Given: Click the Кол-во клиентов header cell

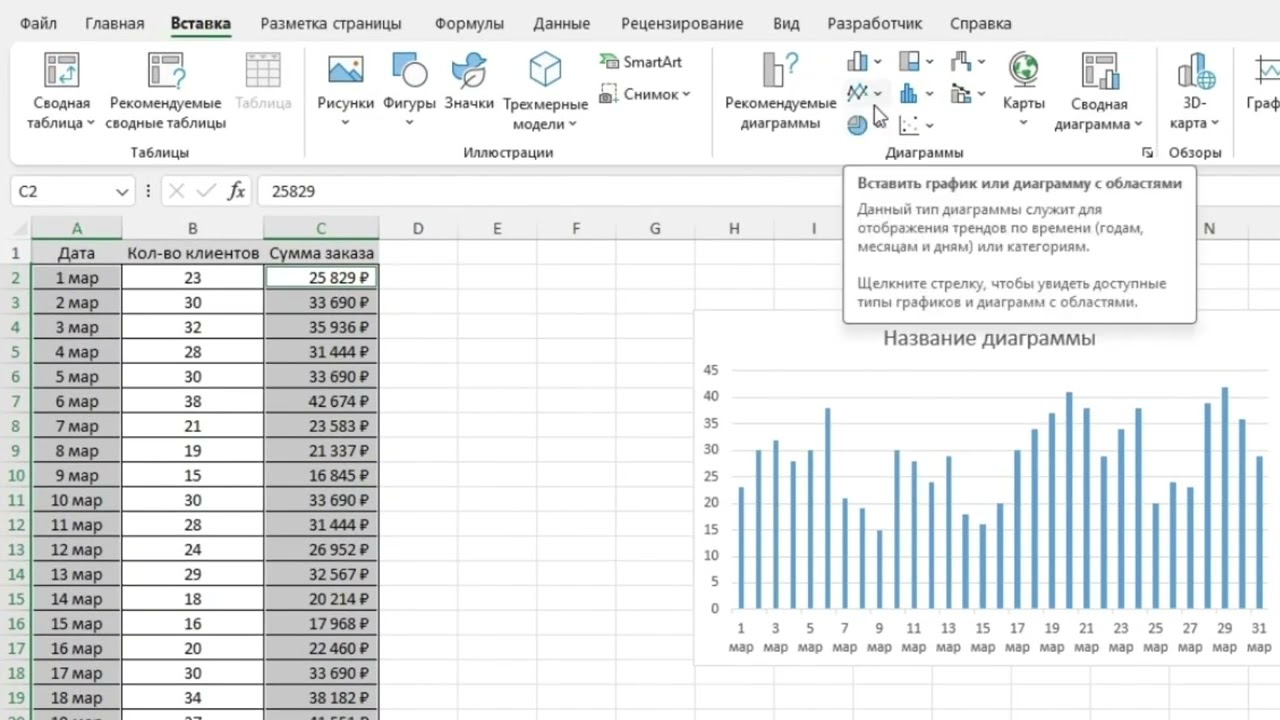Looking at the screenshot, I should (x=193, y=253).
